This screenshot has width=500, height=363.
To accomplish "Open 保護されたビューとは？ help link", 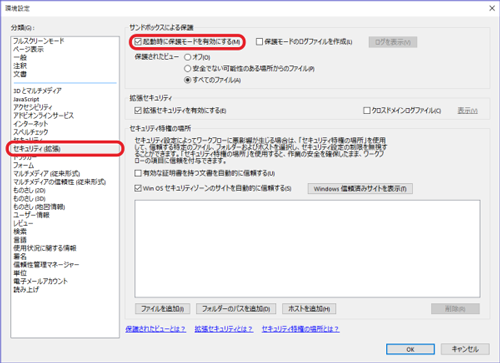I will [156, 329].
